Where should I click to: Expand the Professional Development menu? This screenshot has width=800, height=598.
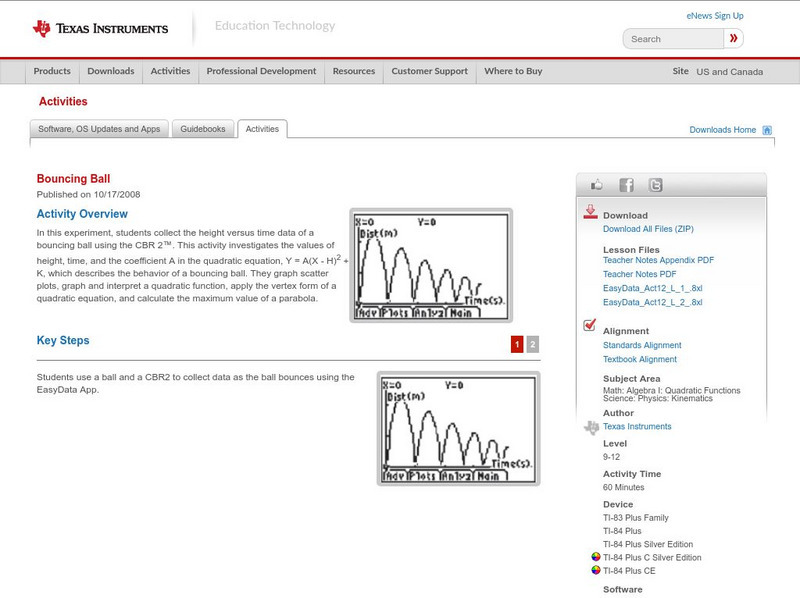click(x=261, y=72)
